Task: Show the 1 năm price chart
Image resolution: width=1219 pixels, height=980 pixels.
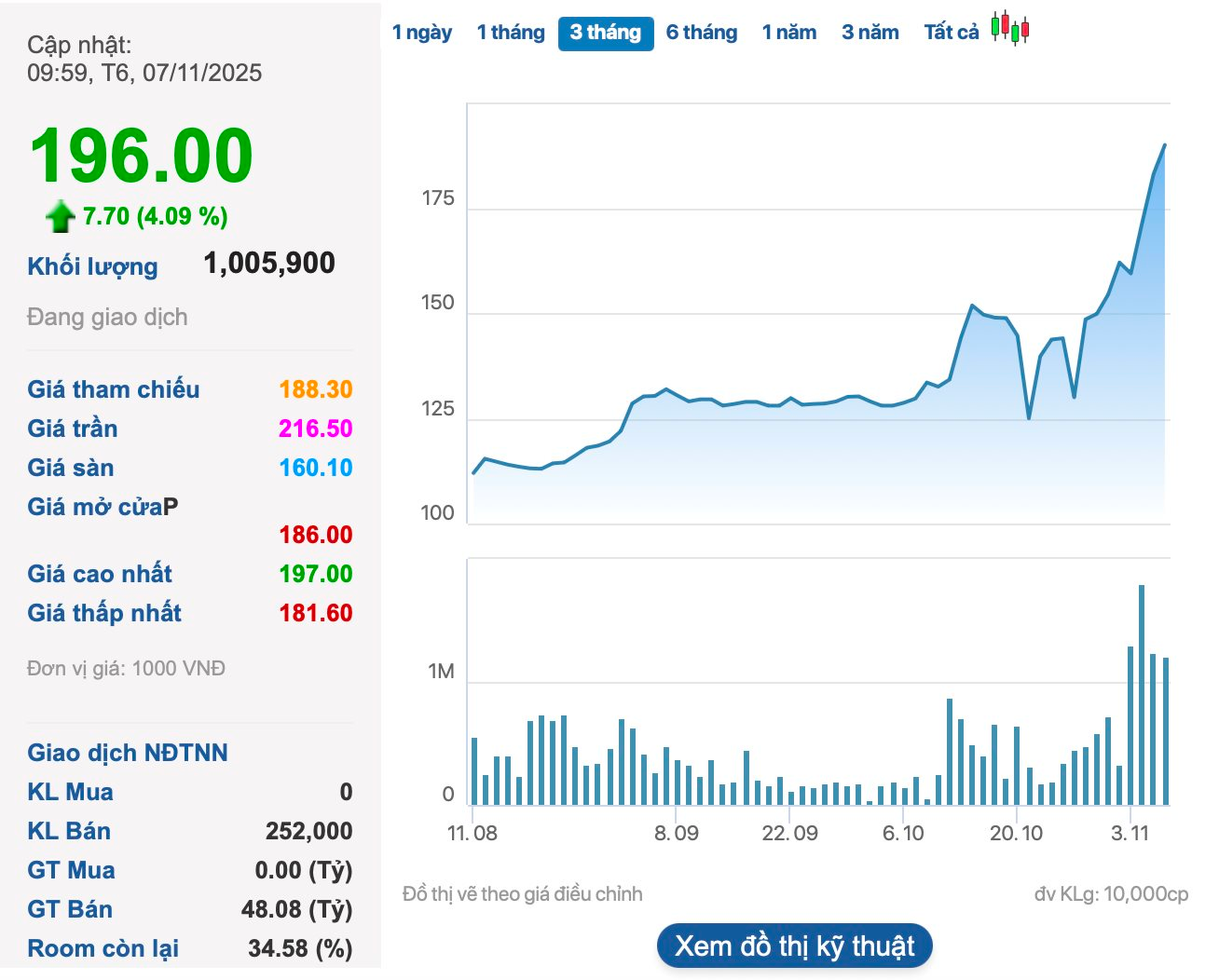Action: click(x=789, y=33)
